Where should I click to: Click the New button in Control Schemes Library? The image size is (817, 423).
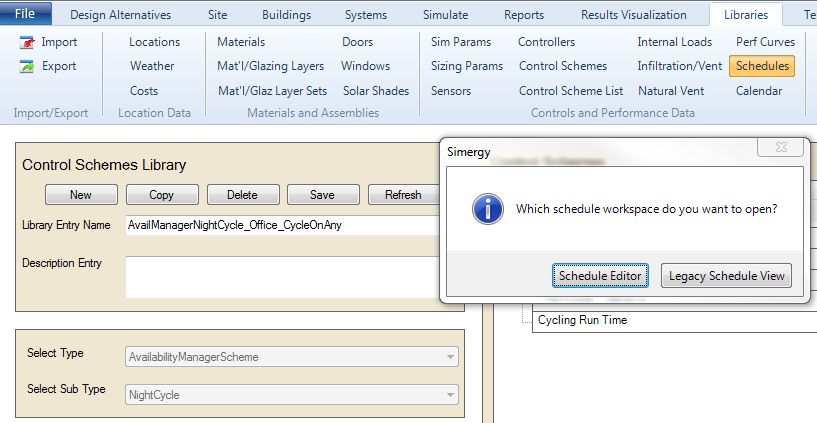81,195
